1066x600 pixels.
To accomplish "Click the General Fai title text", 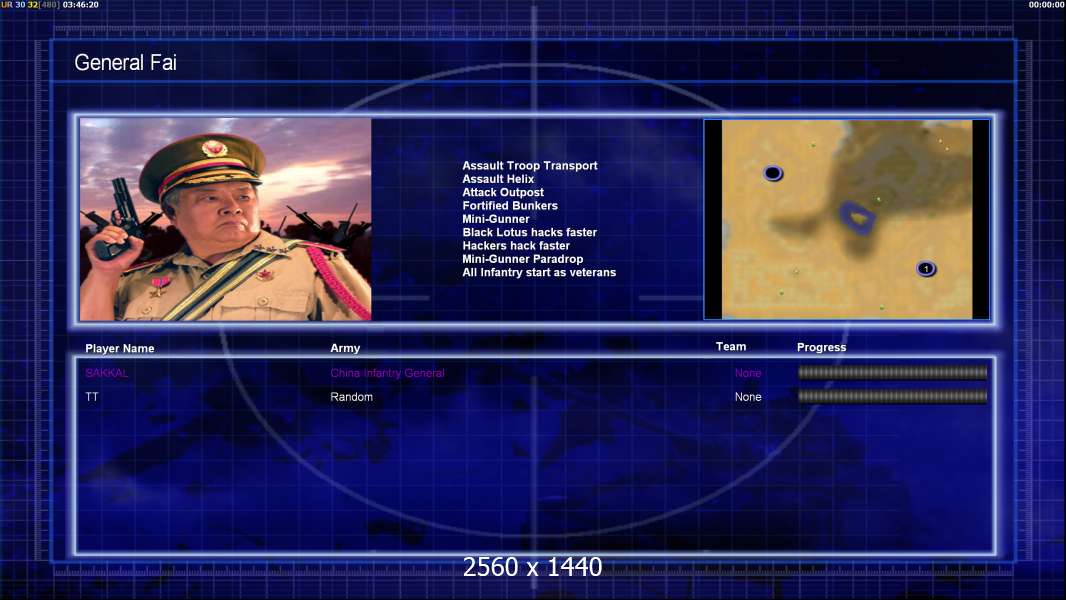I will click(125, 63).
